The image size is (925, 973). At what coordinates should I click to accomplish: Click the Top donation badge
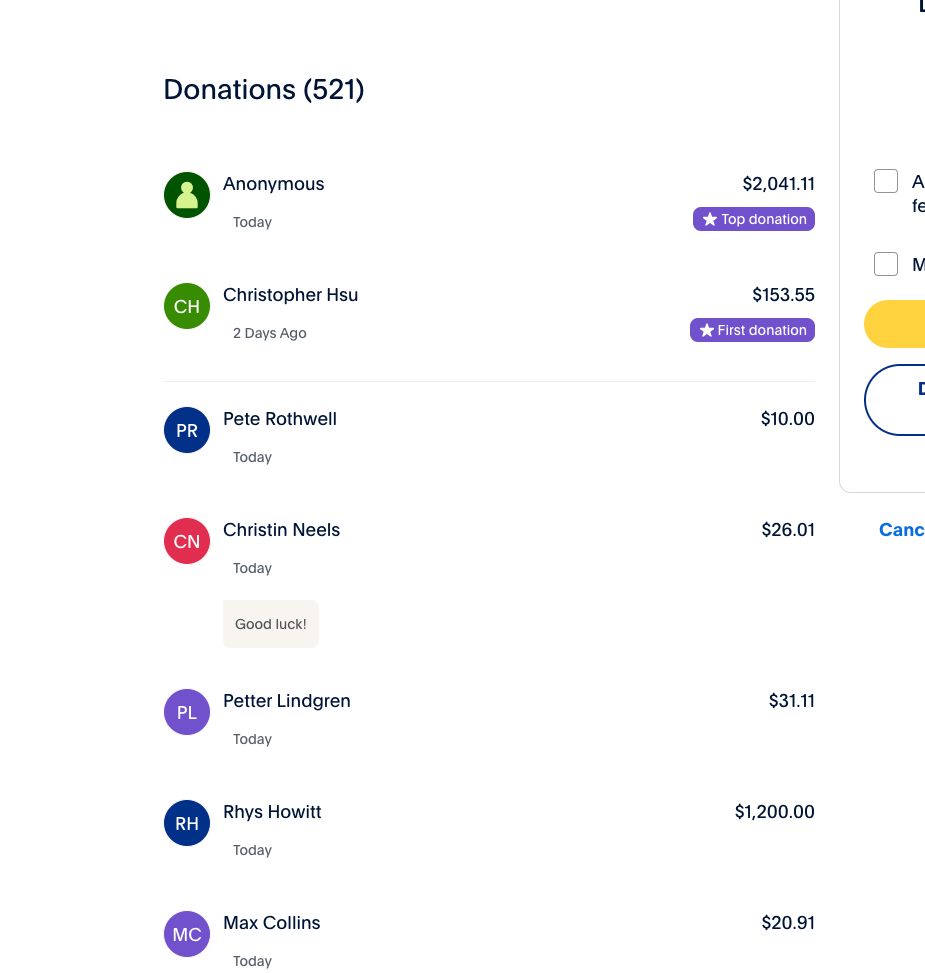[x=754, y=219]
